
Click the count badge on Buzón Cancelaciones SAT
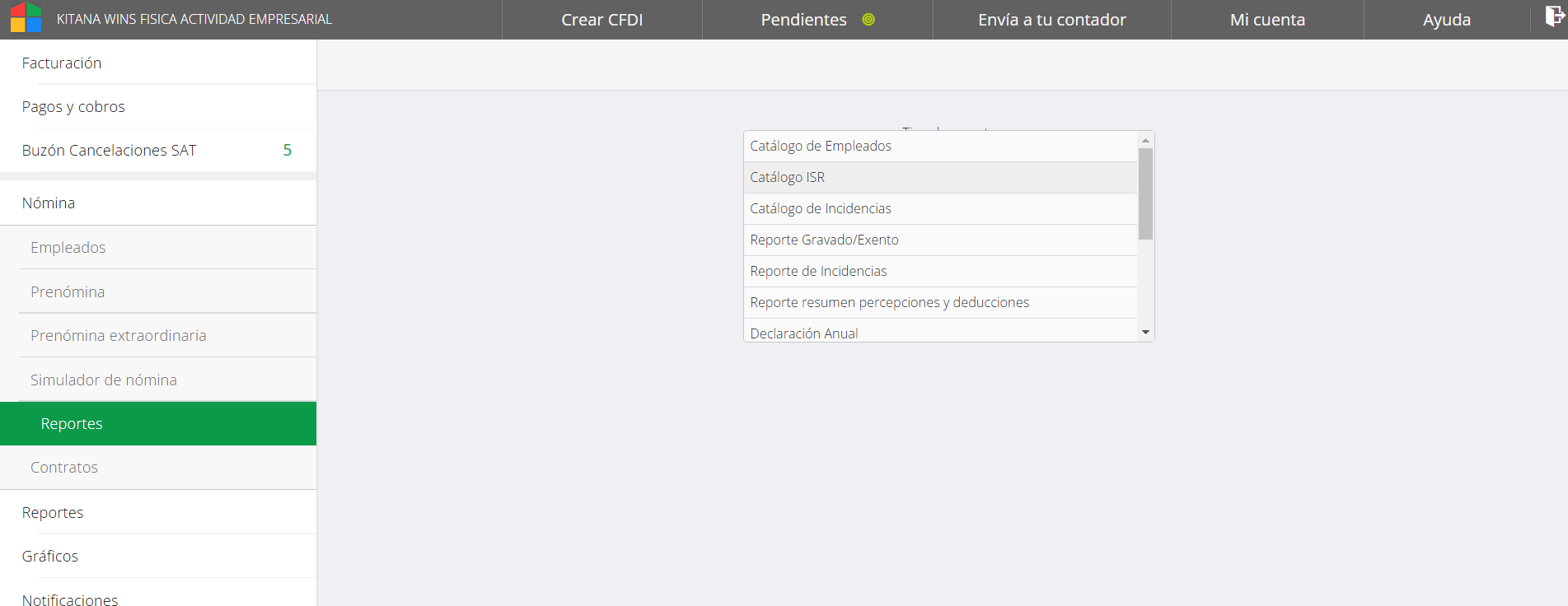(x=287, y=150)
